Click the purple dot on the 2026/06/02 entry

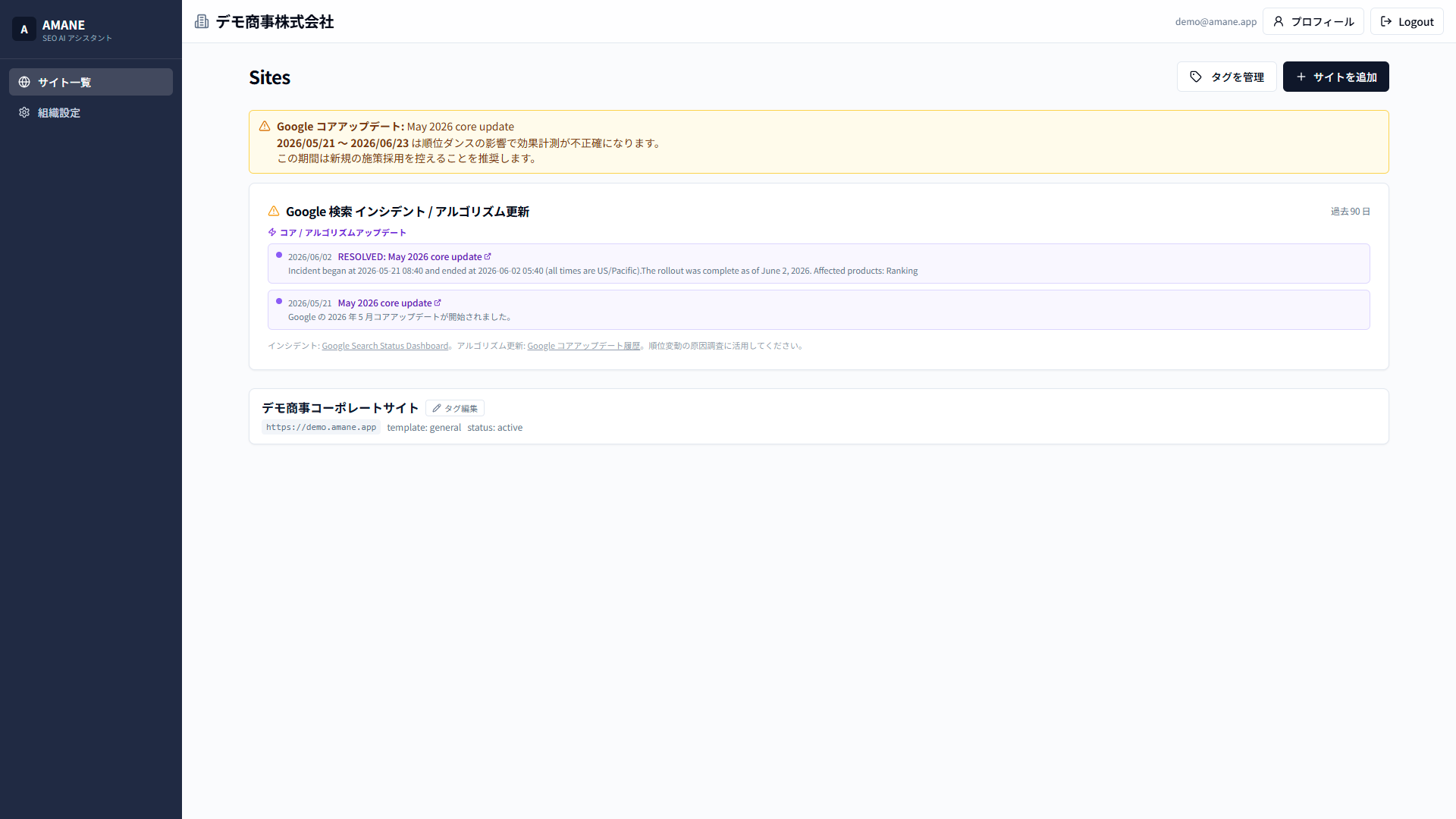pos(279,255)
